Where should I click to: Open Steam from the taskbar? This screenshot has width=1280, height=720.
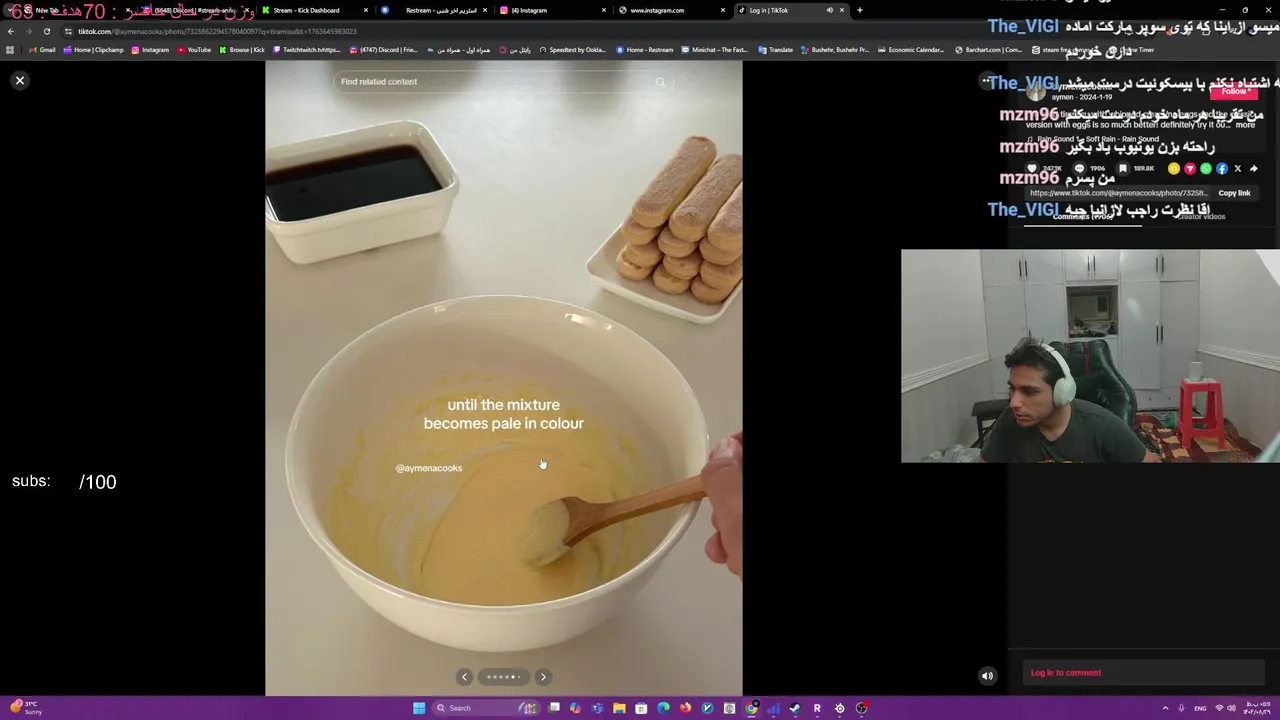(x=795, y=708)
